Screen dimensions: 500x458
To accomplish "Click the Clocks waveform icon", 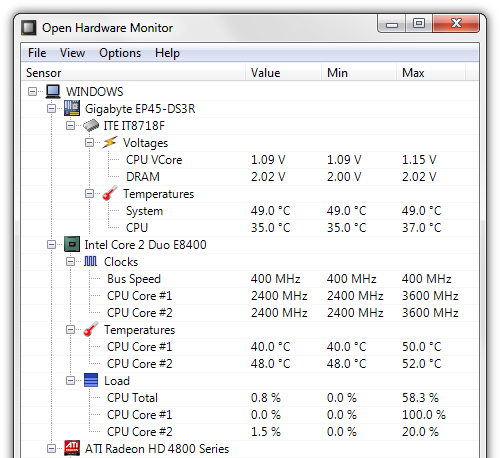I will [91, 261].
